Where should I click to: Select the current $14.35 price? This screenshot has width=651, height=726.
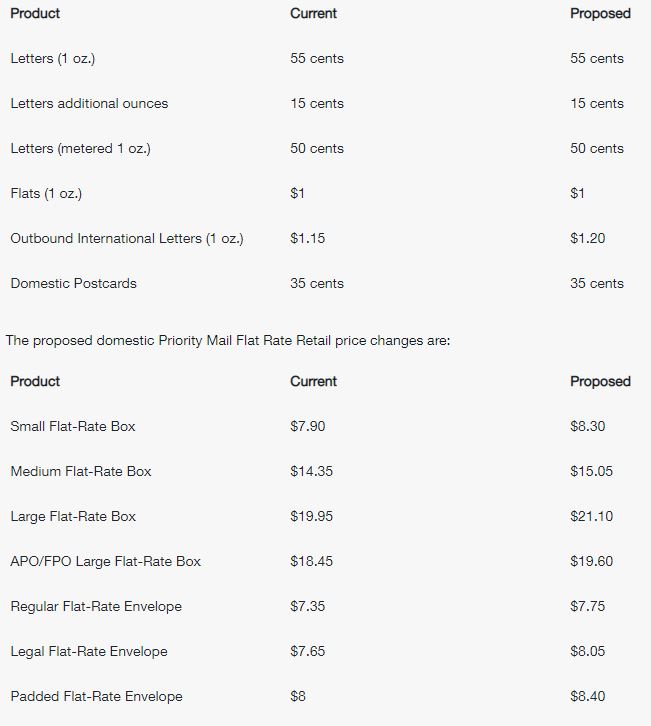tap(312, 471)
